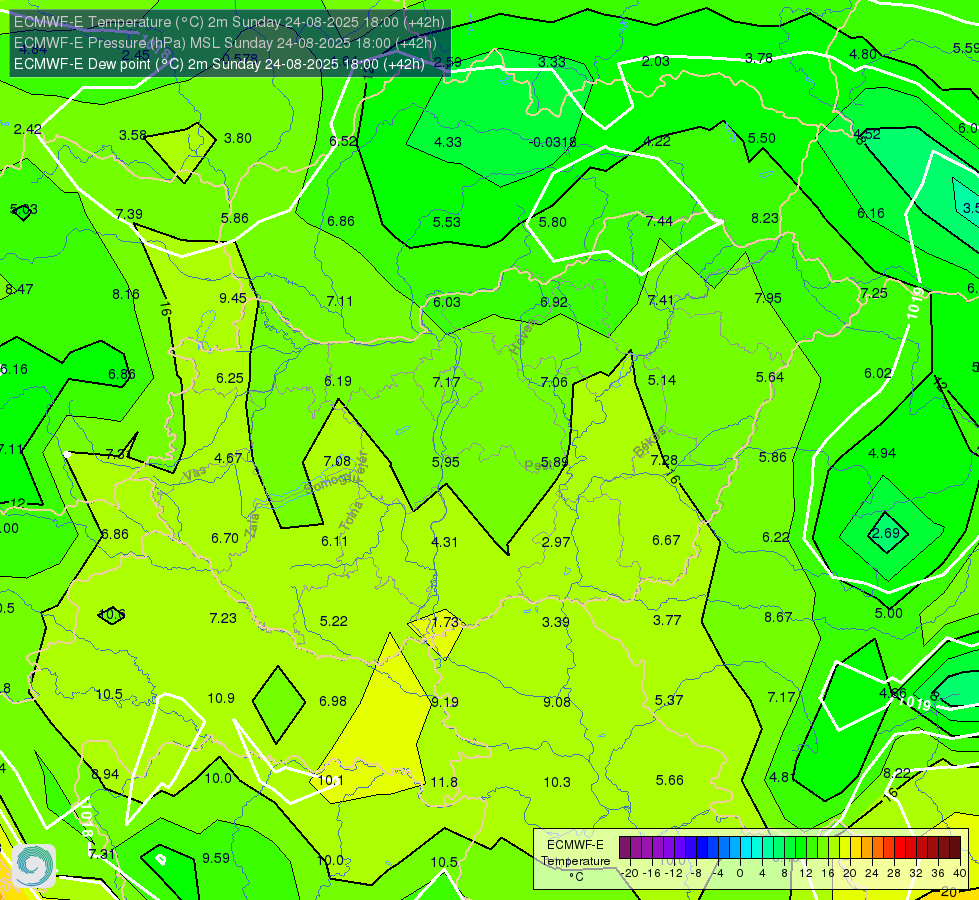Click the 8.94 dew point value
Viewport: 979px width, 900px height.
click(x=106, y=774)
